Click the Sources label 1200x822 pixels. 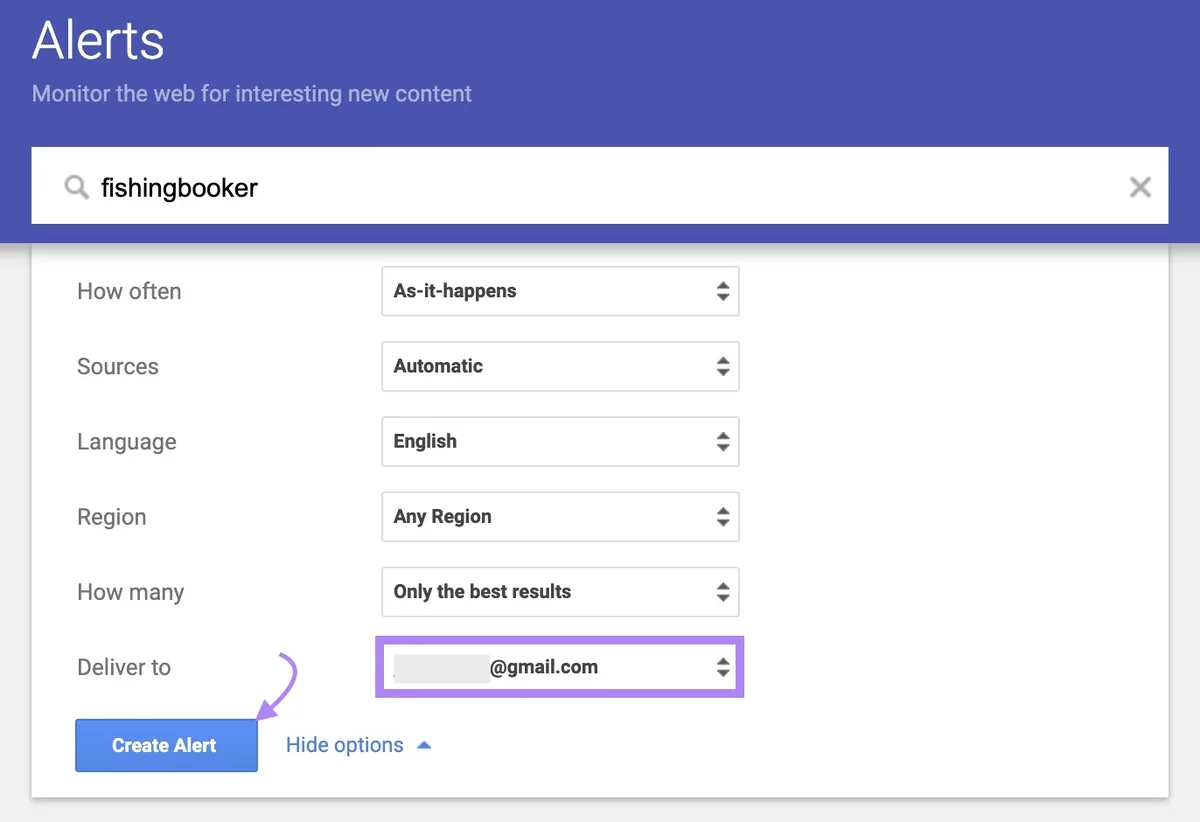point(117,366)
